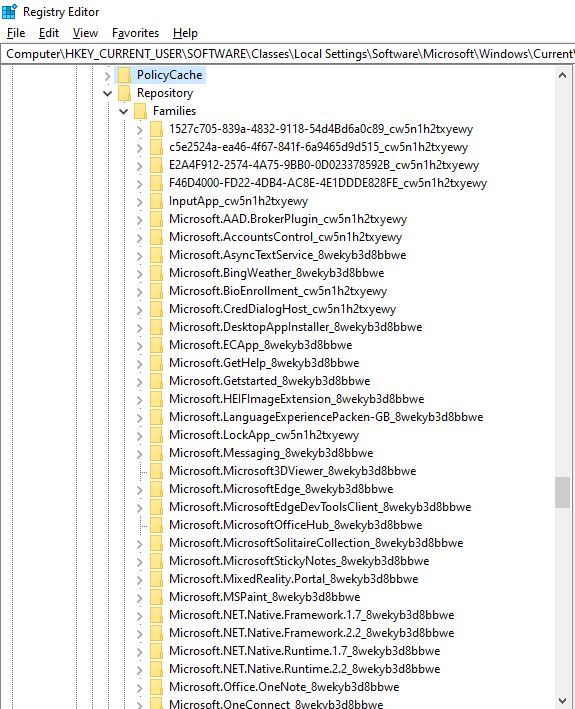Click the PolicyCache folder icon

coord(124,75)
